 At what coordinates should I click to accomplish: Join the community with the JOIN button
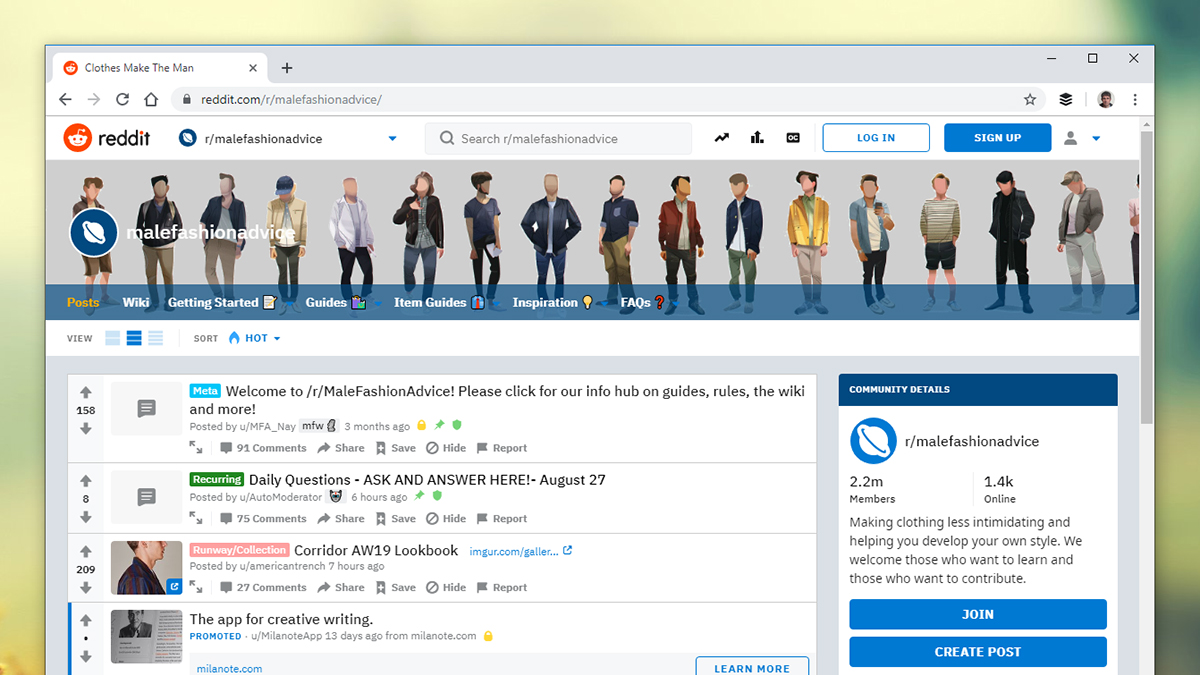pyautogui.click(x=978, y=614)
